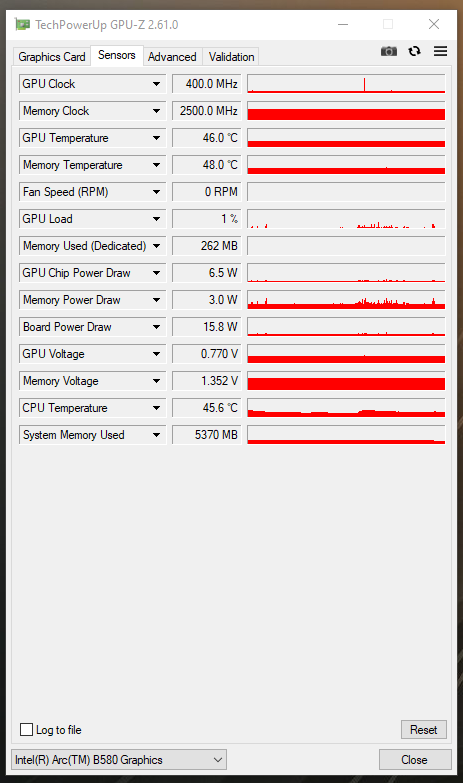Click the GPU Chip Power Draw graph
Screen dimensions: 463x783
pyautogui.click(x=346, y=273)
